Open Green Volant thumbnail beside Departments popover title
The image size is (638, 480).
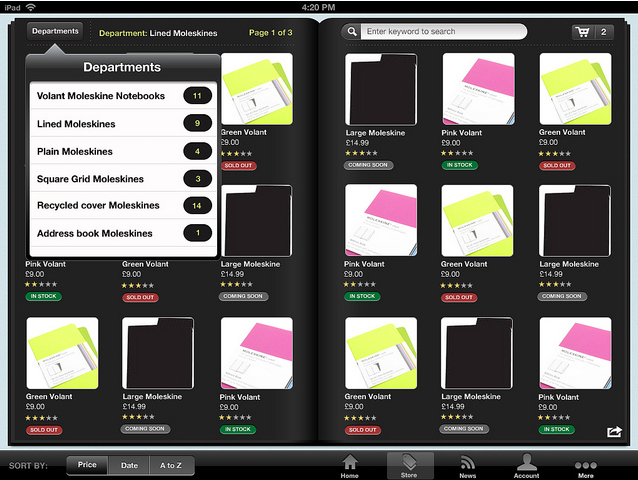[256, 89]
